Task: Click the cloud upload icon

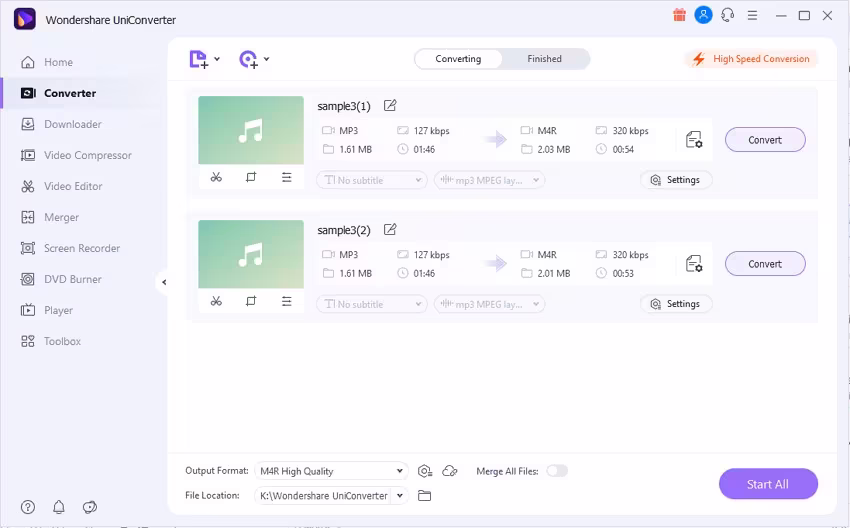Action: (450, 471)
